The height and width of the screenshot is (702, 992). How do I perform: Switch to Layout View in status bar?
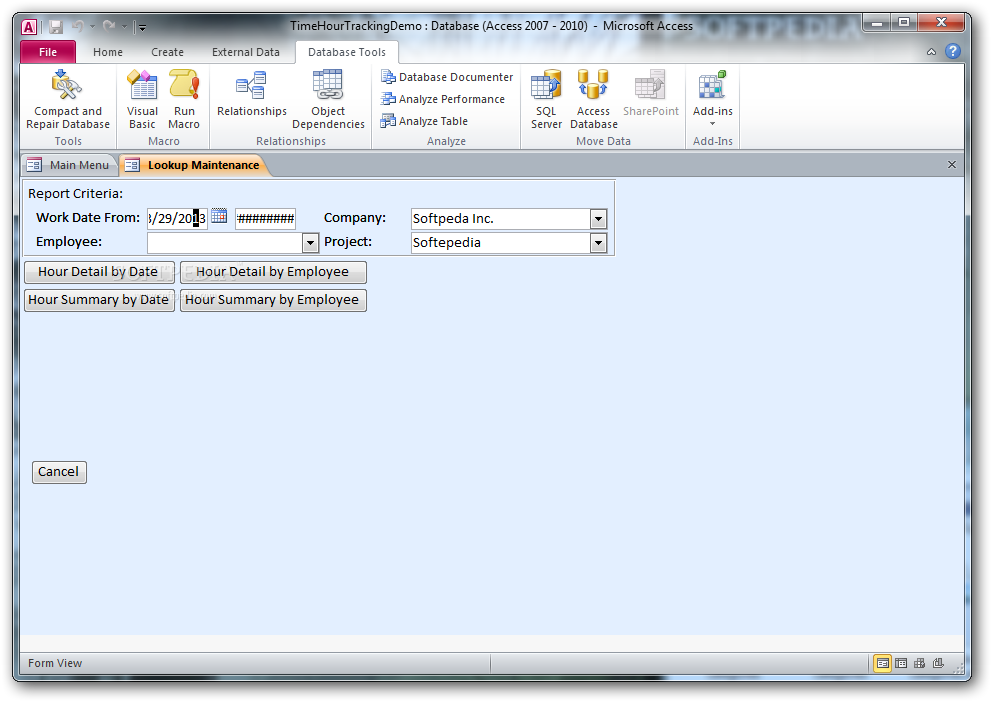coord(920,663)
